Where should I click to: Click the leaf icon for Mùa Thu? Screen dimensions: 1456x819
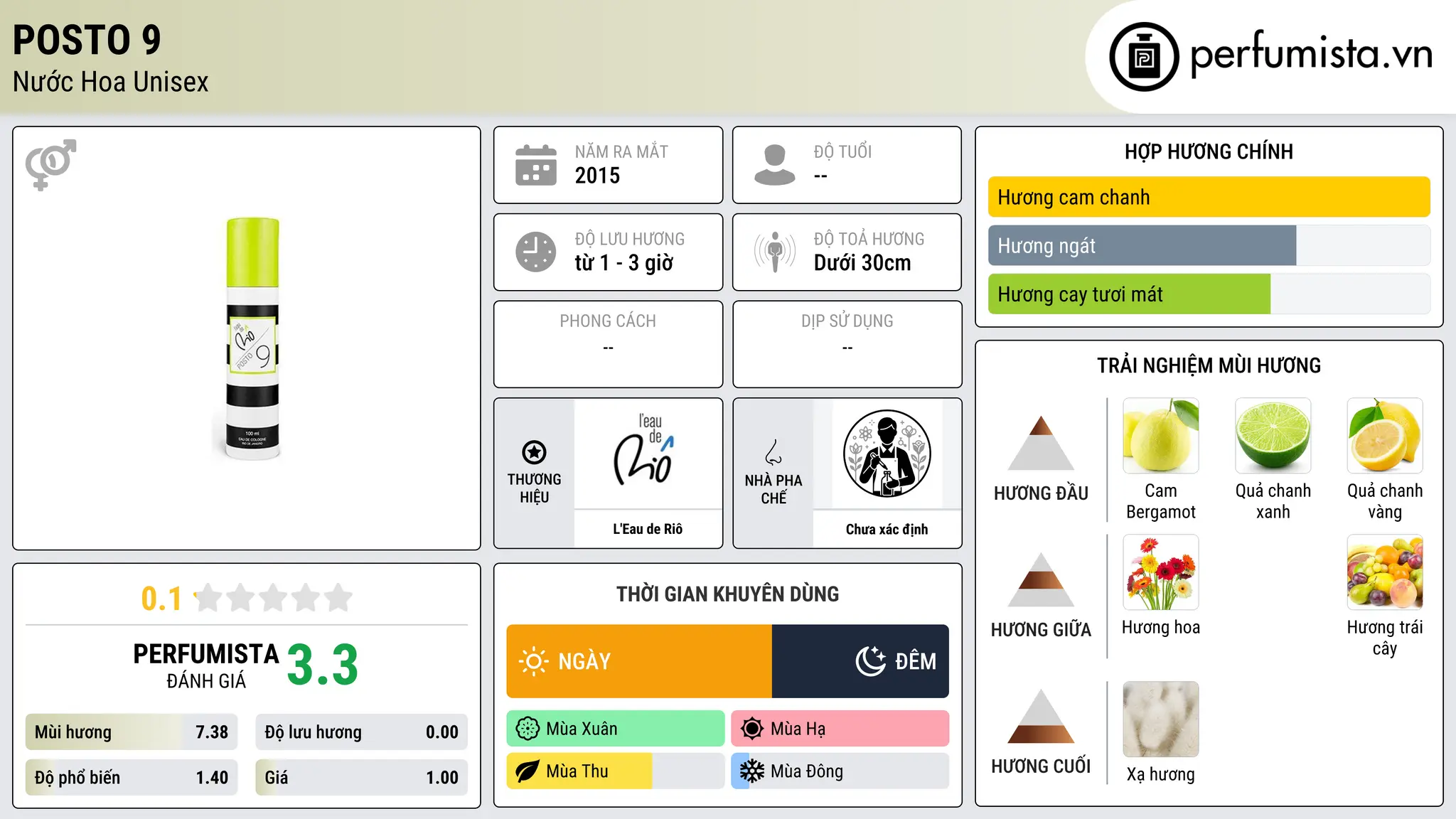(x=528, y=771)
